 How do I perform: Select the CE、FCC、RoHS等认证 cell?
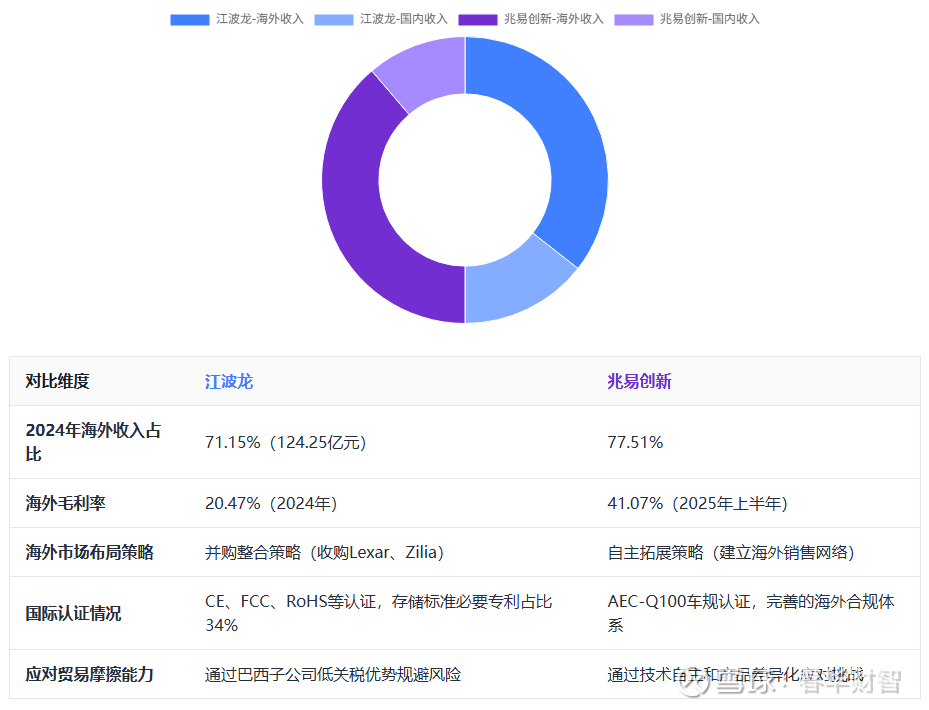pyautogui.click(x=379, y=613)
